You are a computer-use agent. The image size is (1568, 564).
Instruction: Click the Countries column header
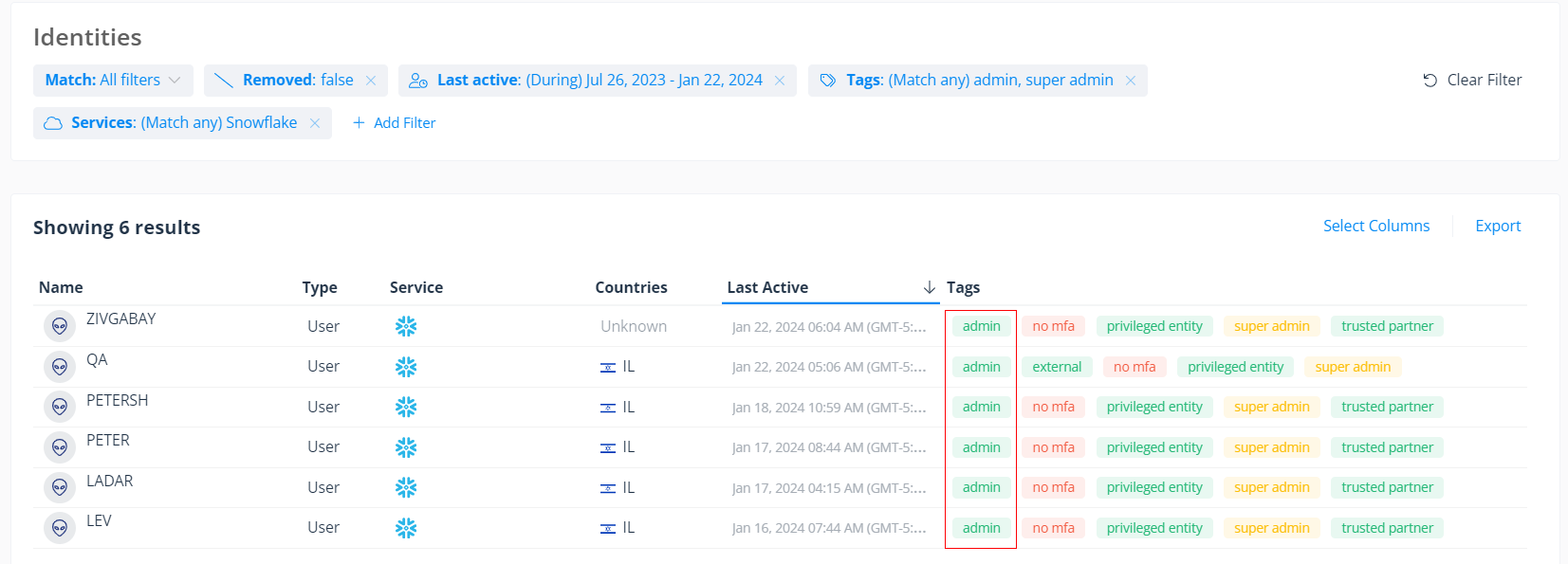tap(631, 287)
